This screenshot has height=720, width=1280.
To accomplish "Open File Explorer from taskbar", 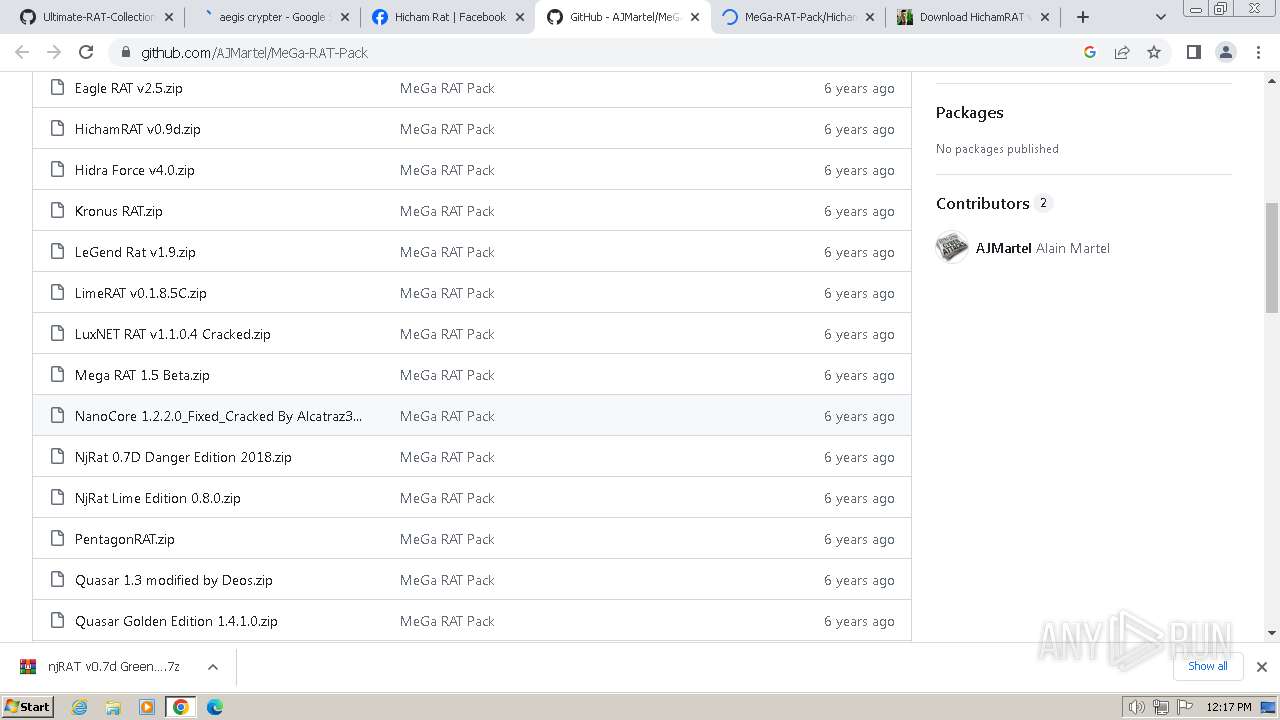I will (113, 707).
